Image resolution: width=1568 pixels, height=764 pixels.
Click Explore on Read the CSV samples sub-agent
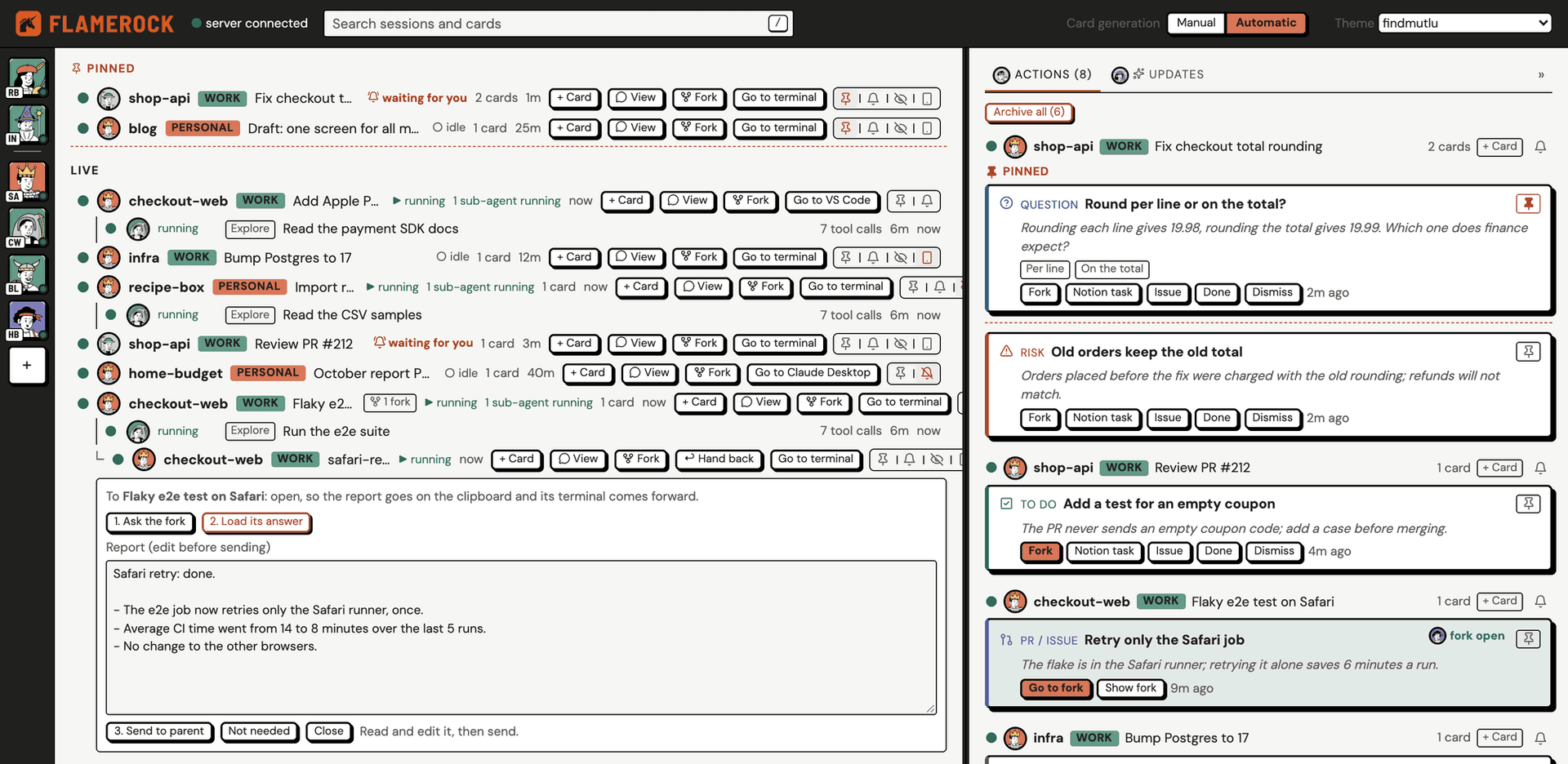tap(250, 315)
